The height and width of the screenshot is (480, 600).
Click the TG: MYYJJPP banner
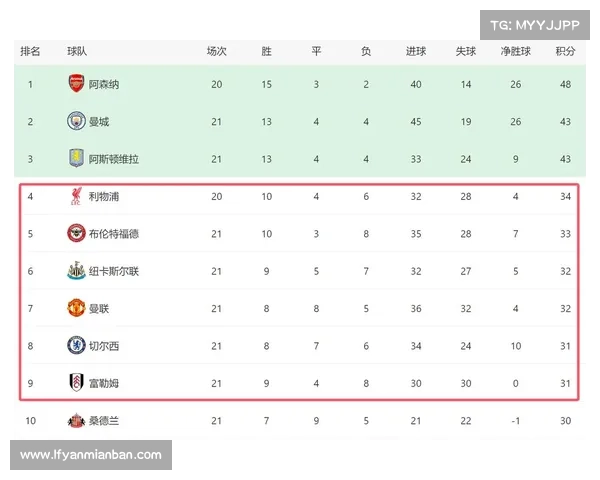pos(535,23)
